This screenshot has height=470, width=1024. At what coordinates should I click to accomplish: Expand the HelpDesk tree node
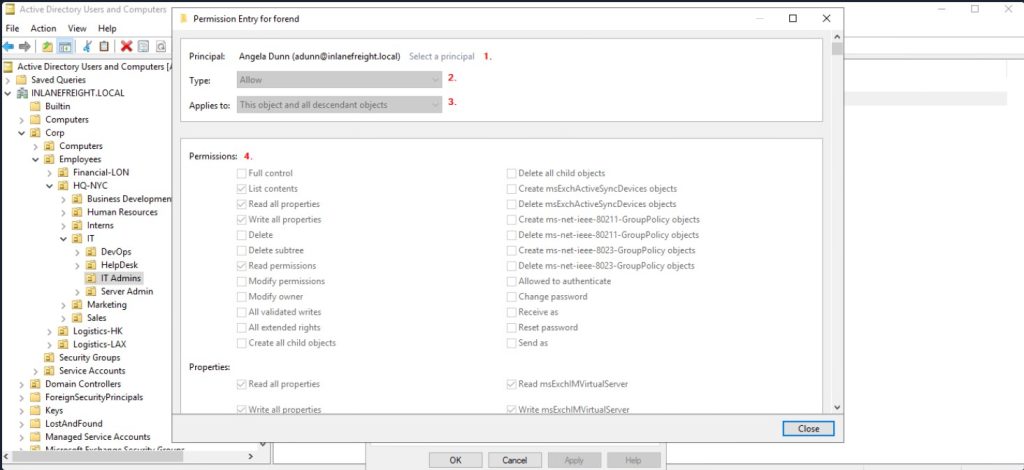77,265
